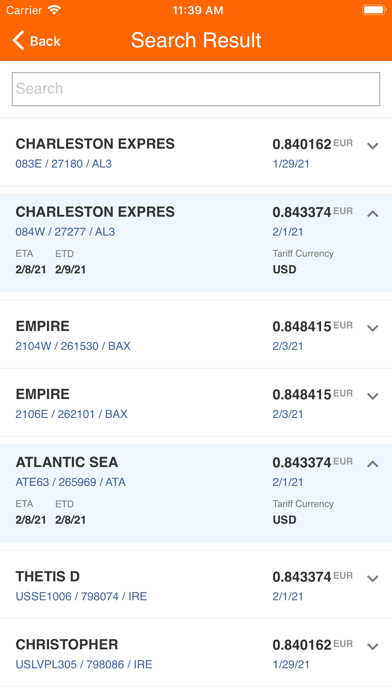This screenshot has width=392, height=696.
Task: Collapse the CHARLESTON EXPRES 084W row chevron
Action: [x=373, y=214]
